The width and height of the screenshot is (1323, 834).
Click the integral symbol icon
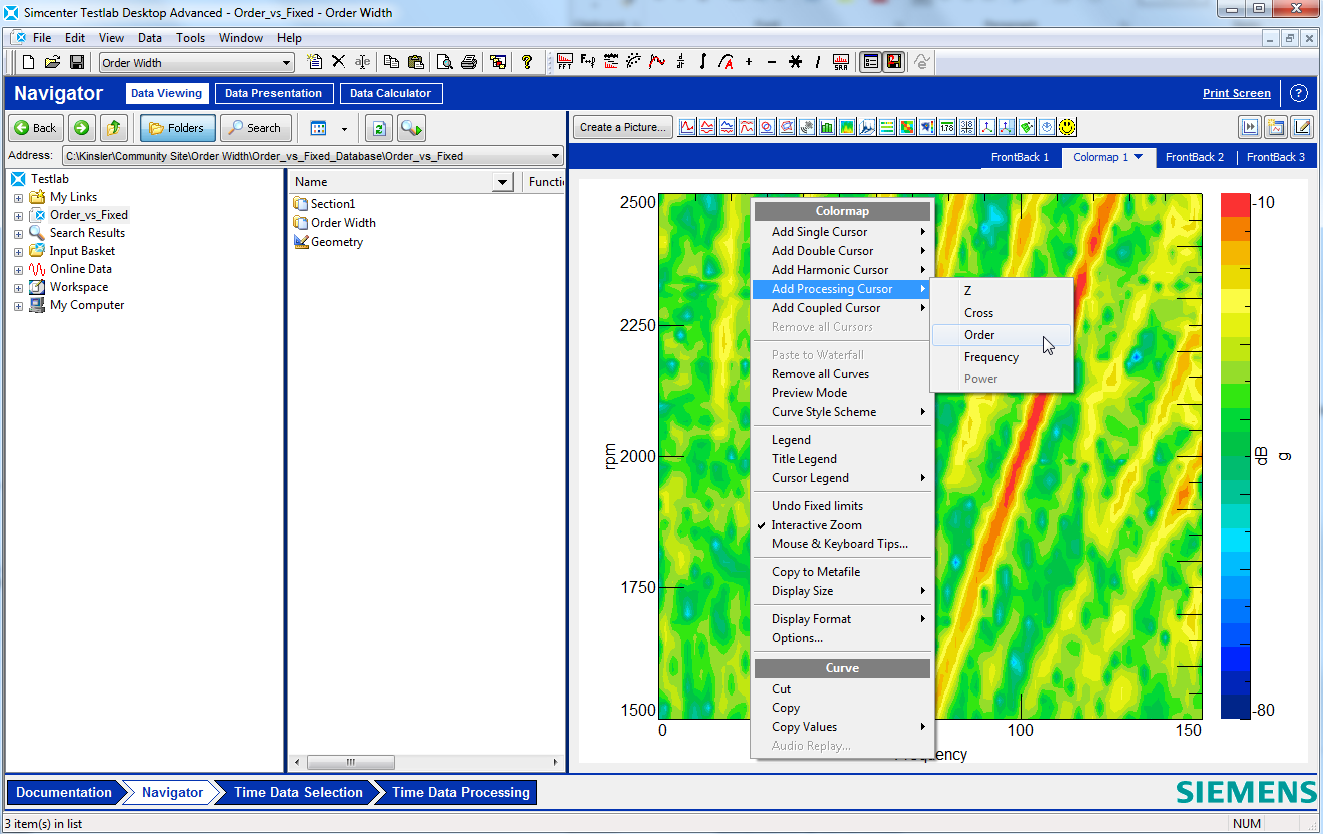pyautogui.click(x=703, y=62)
